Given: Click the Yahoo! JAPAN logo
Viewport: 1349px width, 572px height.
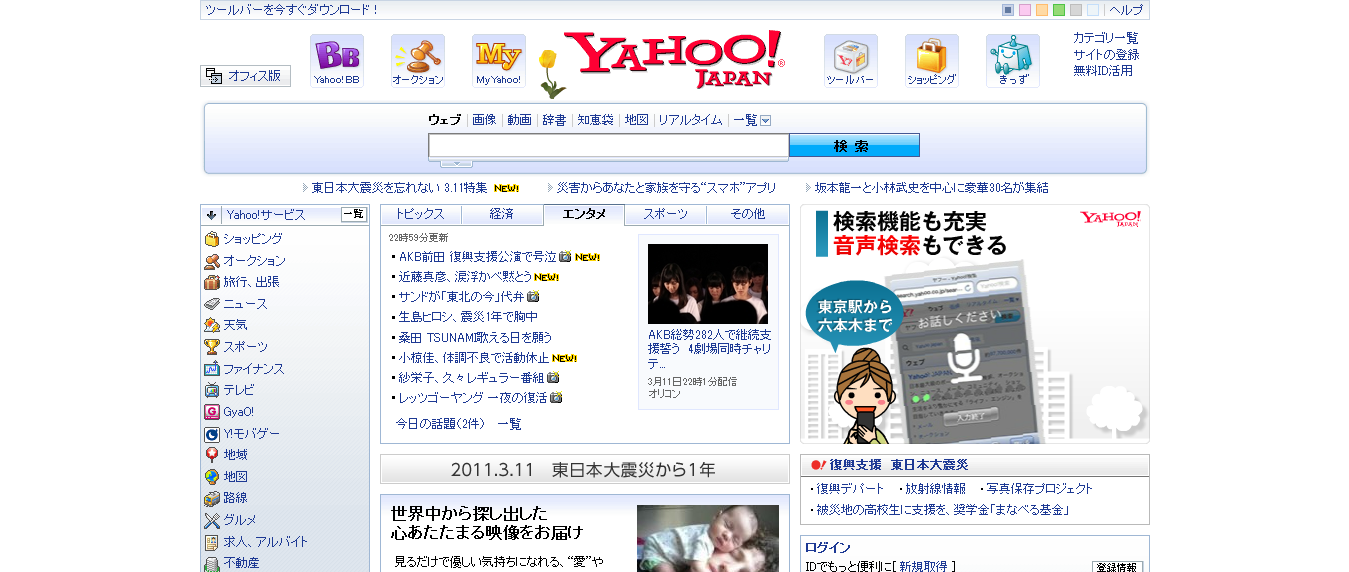Looking at the screenshot, I should pos(674,60).
